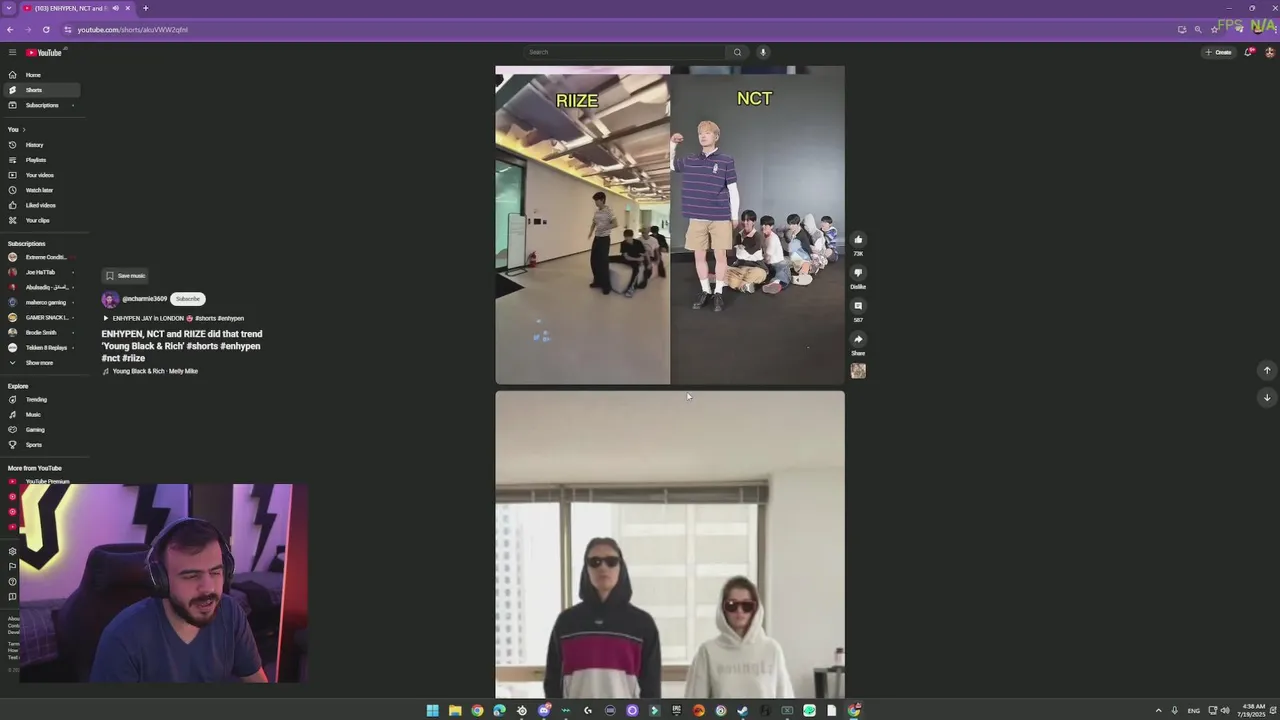This screenshot has height=720, width=1280.
Task: Click the YouTube search field
Action: pos(625,52)
